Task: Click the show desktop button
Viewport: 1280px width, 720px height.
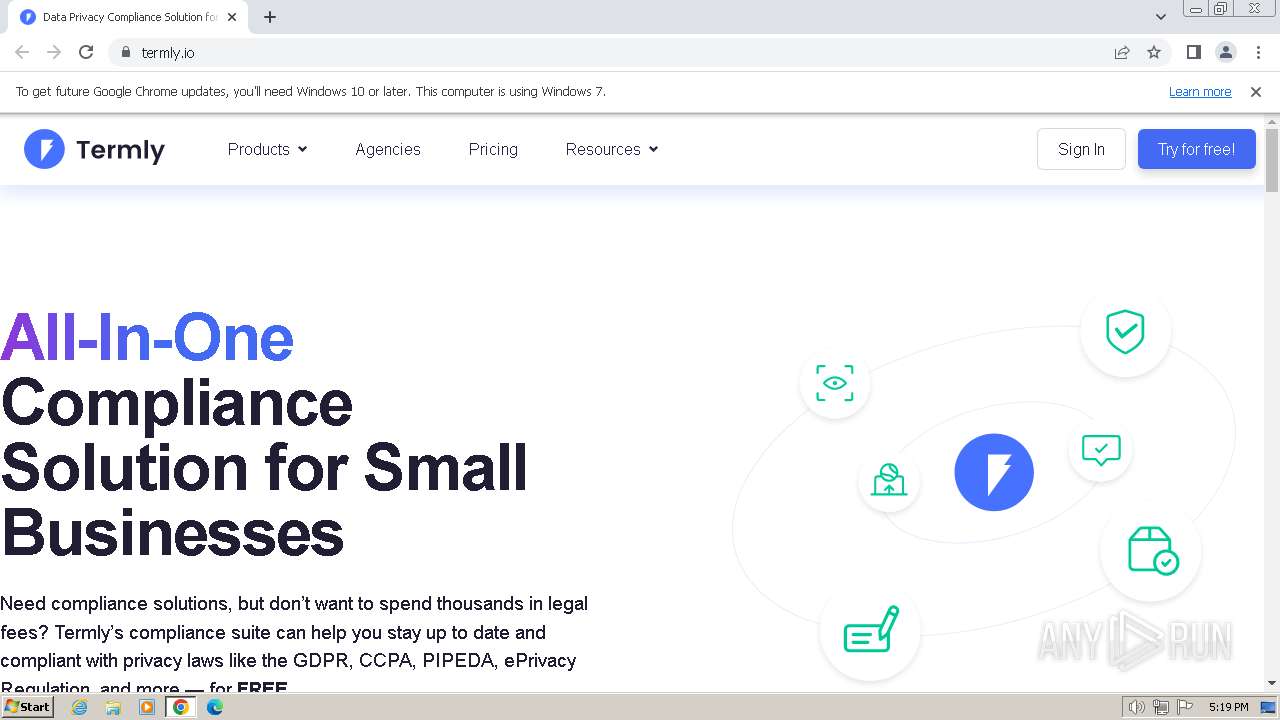Action: 1270,707
